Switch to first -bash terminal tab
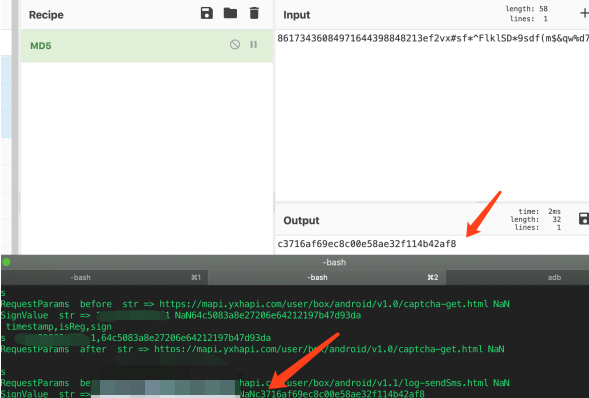The height and width of the screenshot is (398, 589). point(104,277)
